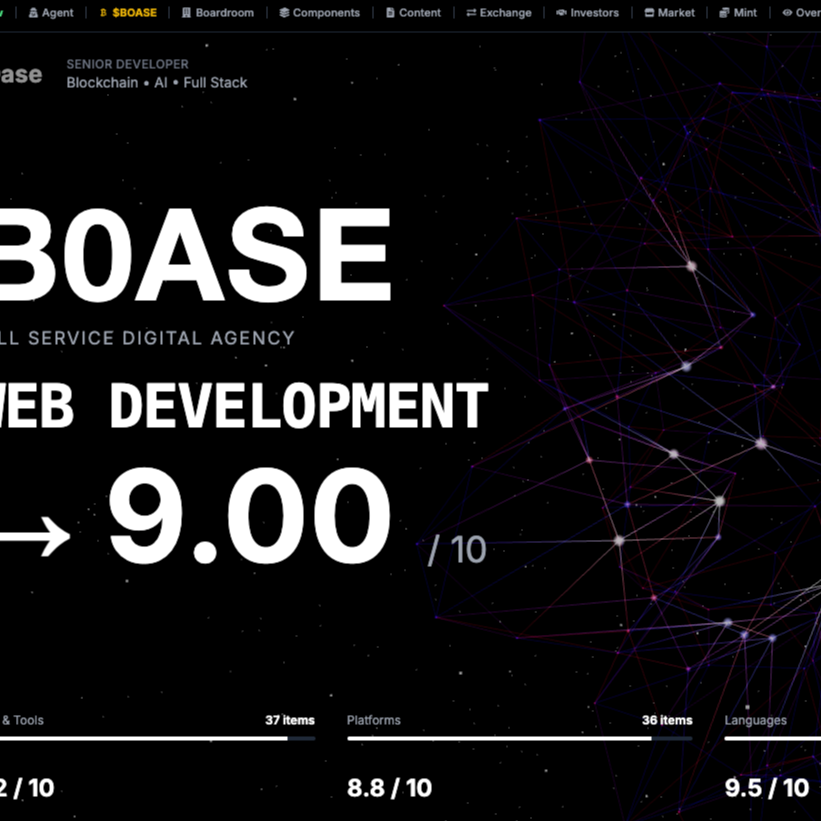Click the Market storefront icon
Screen dimensions: 821x821
click(650, 13)
